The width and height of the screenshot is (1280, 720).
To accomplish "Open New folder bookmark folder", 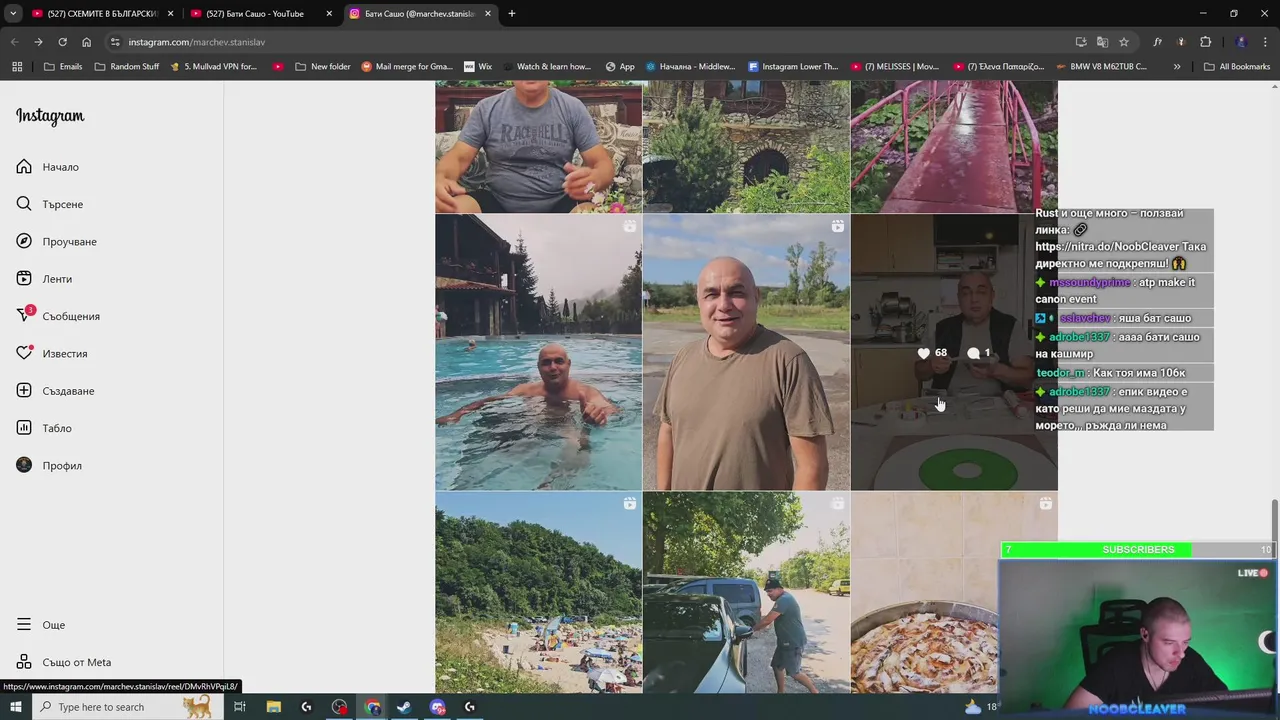I will 323,67.
